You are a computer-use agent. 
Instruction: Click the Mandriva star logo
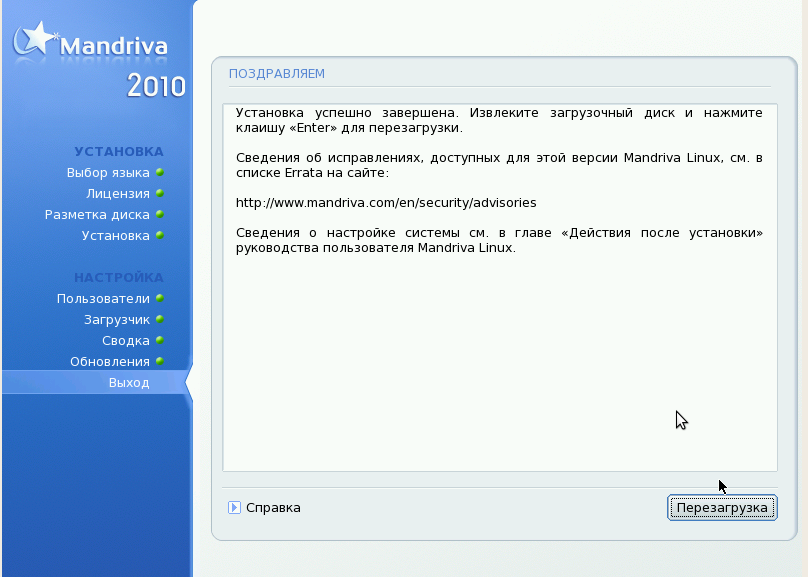tap(35, 39)
